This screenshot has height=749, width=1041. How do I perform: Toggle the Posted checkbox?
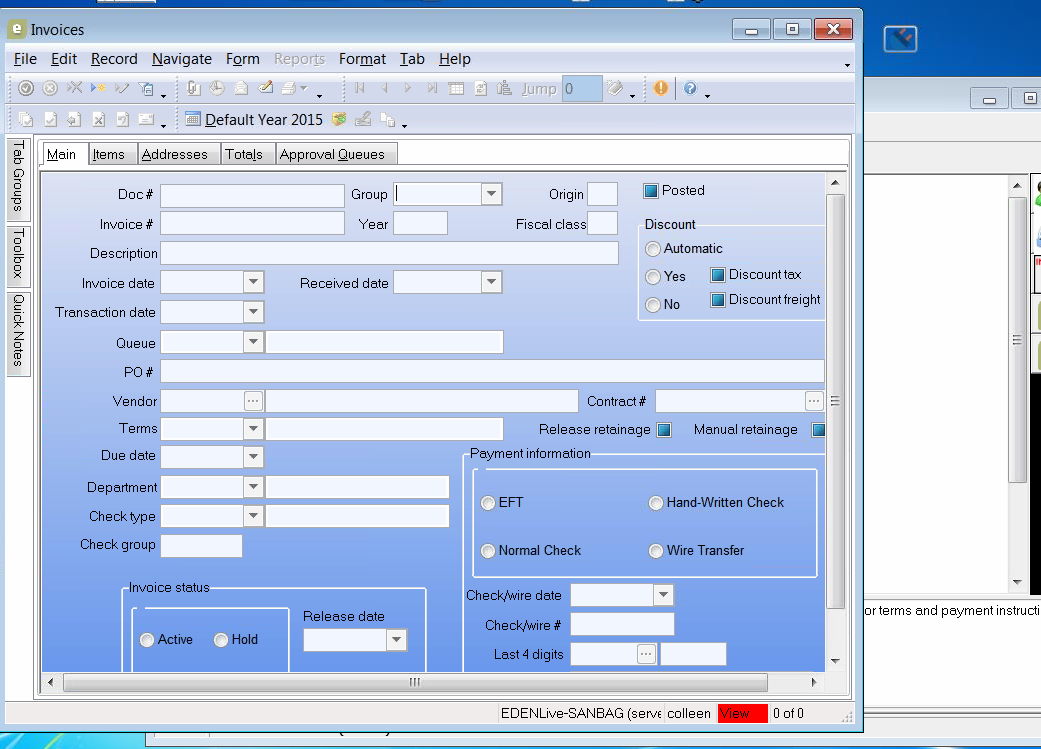(x=651, y=191)
